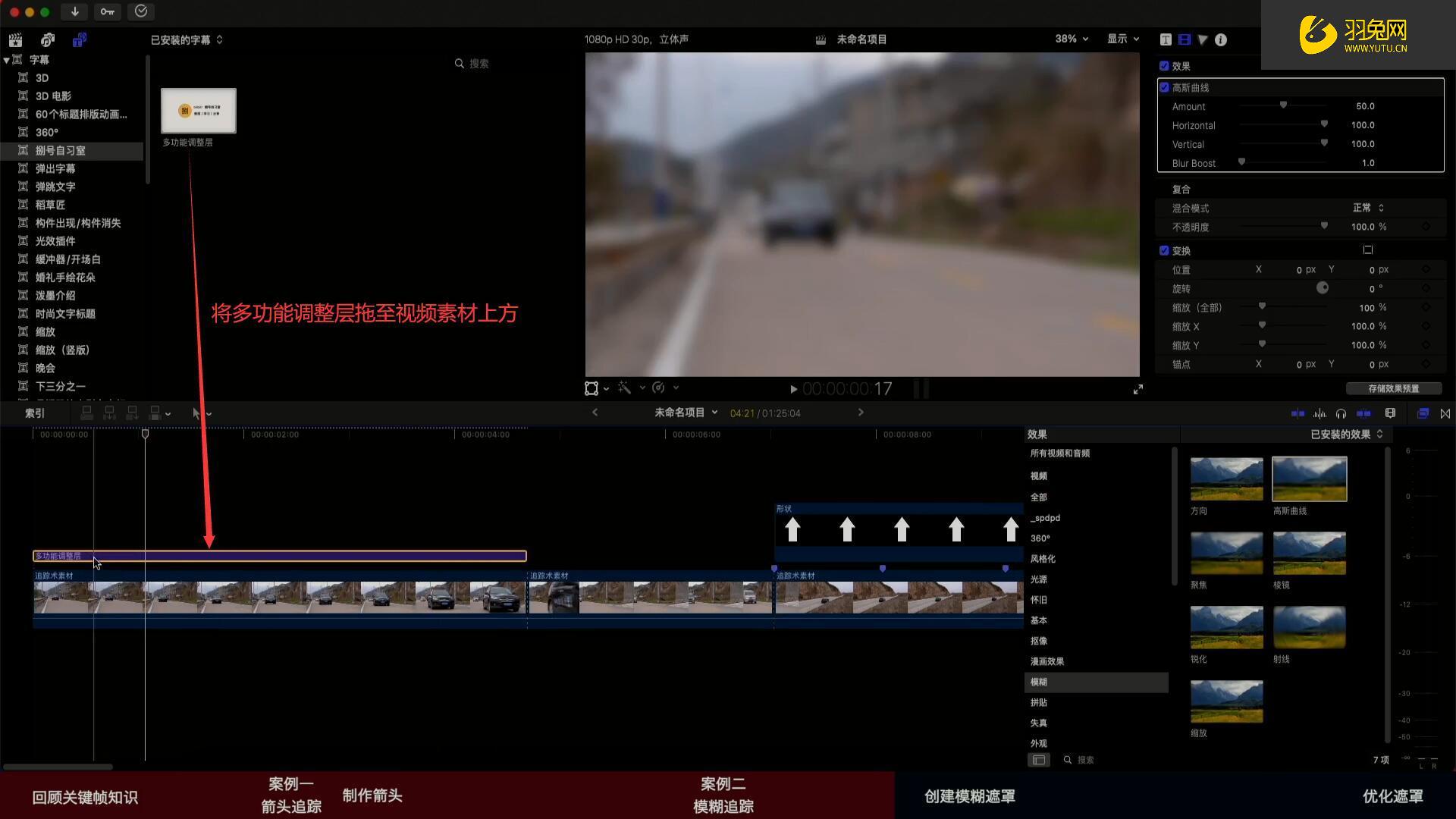Click the append clip edit button
The image size is (1456, 819).
132,413
